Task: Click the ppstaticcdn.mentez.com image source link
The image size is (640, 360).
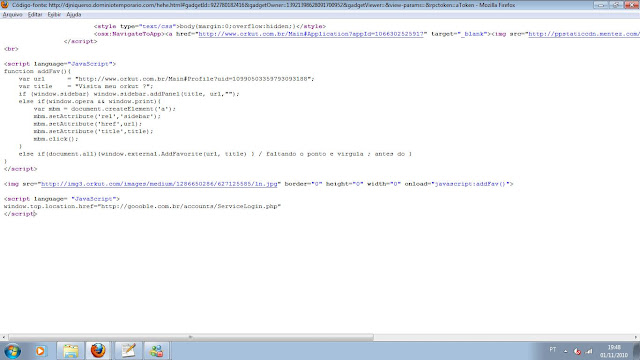Action: point(584,34)
